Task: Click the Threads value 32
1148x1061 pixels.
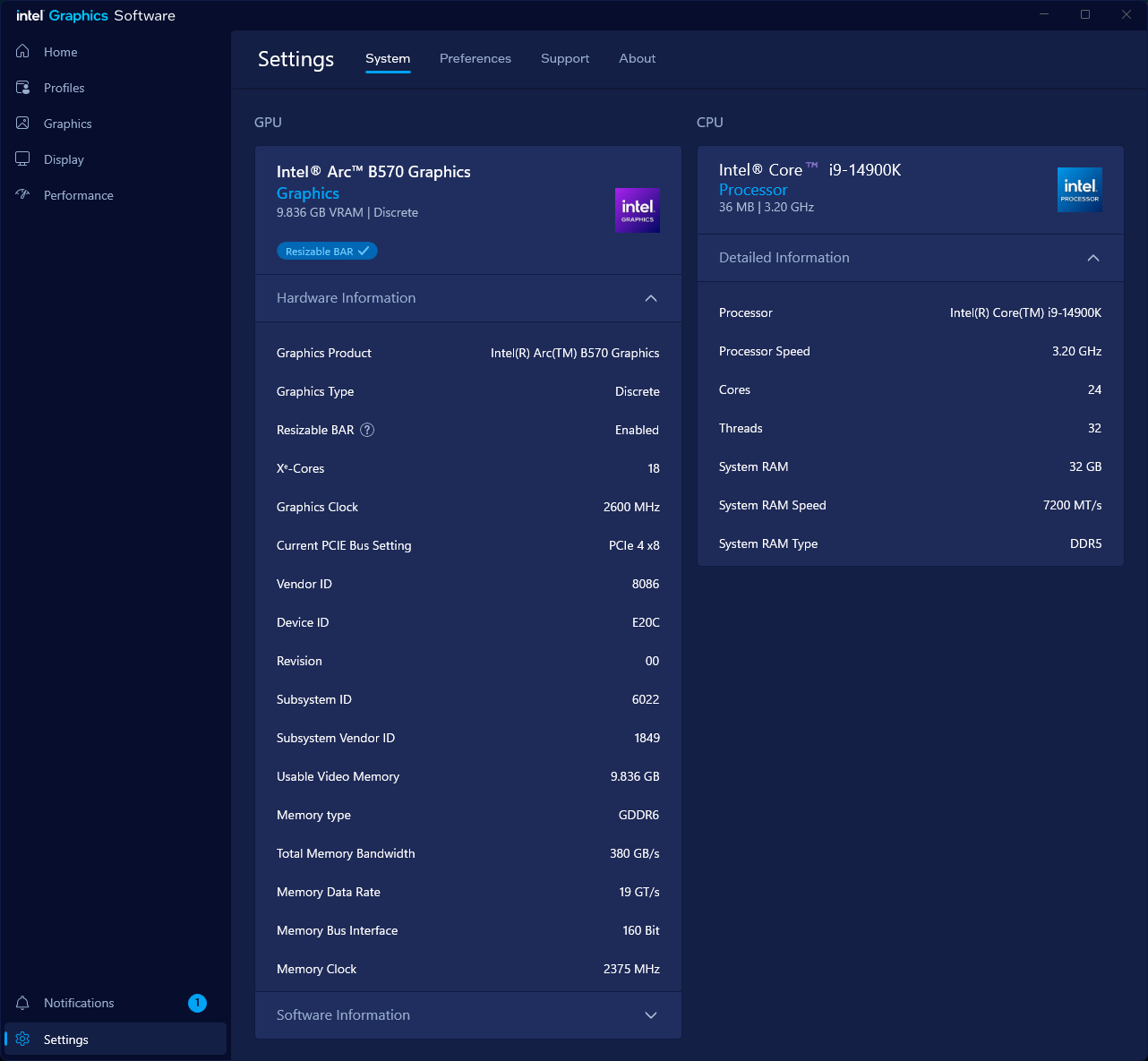Action: 1094,428
